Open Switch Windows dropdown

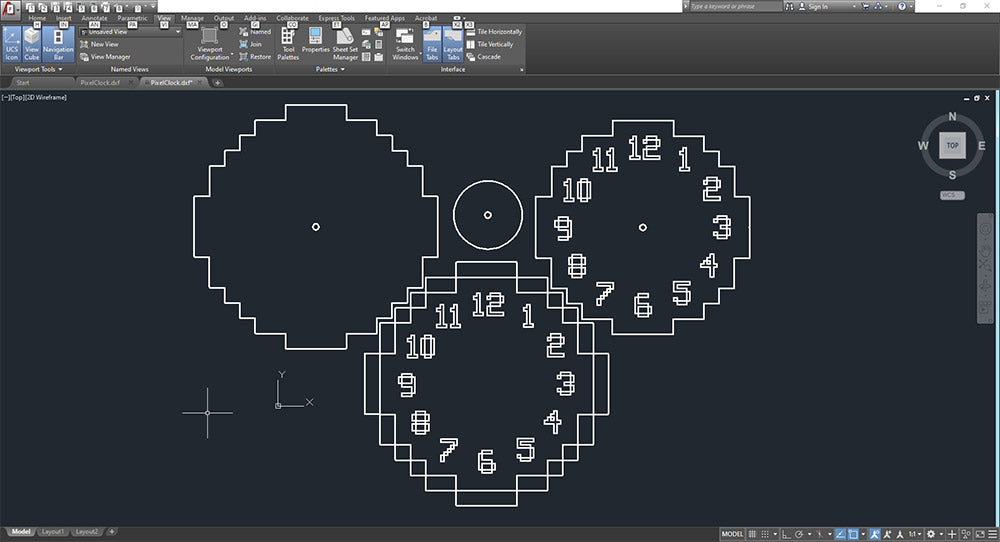point(405,44)
